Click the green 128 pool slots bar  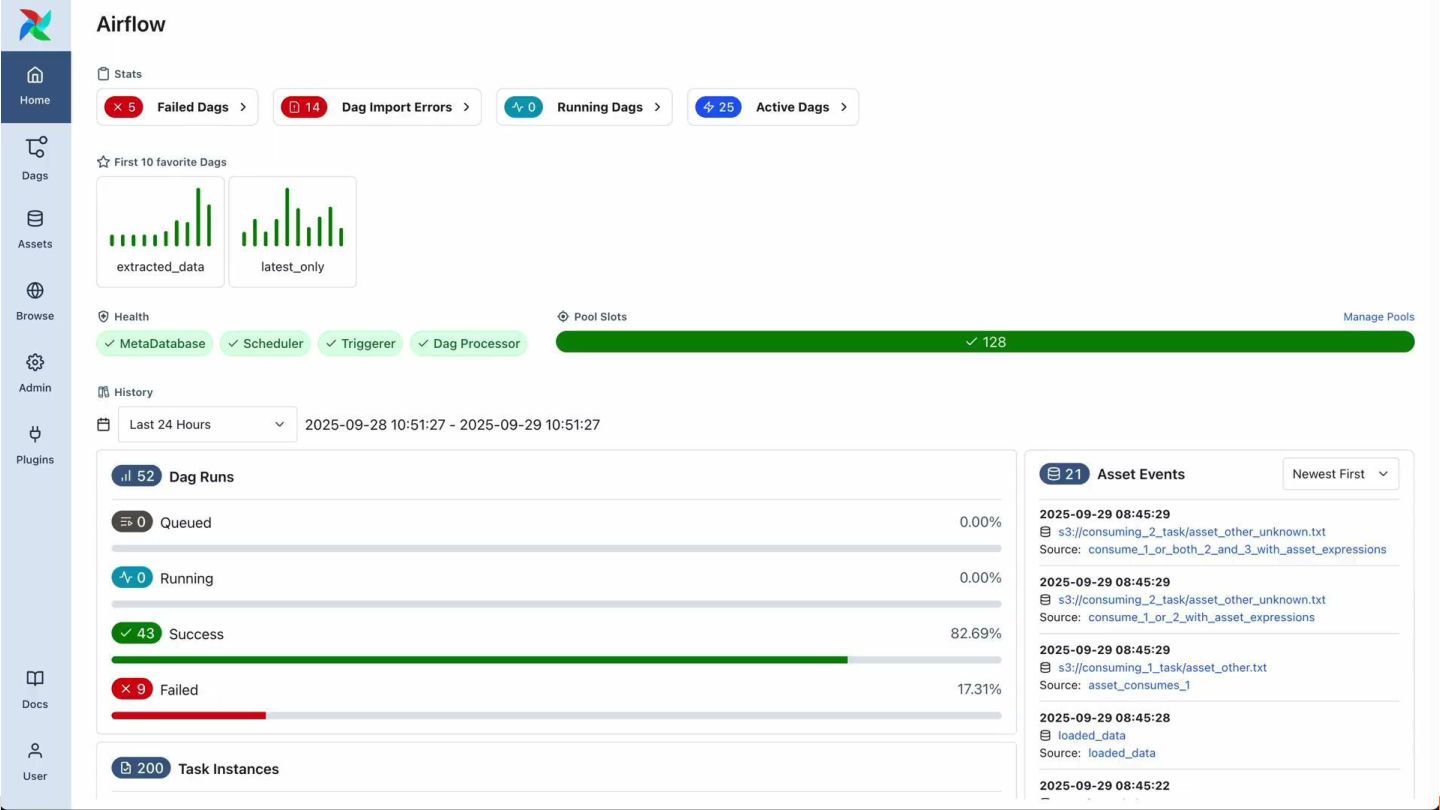tap(985, 342)
